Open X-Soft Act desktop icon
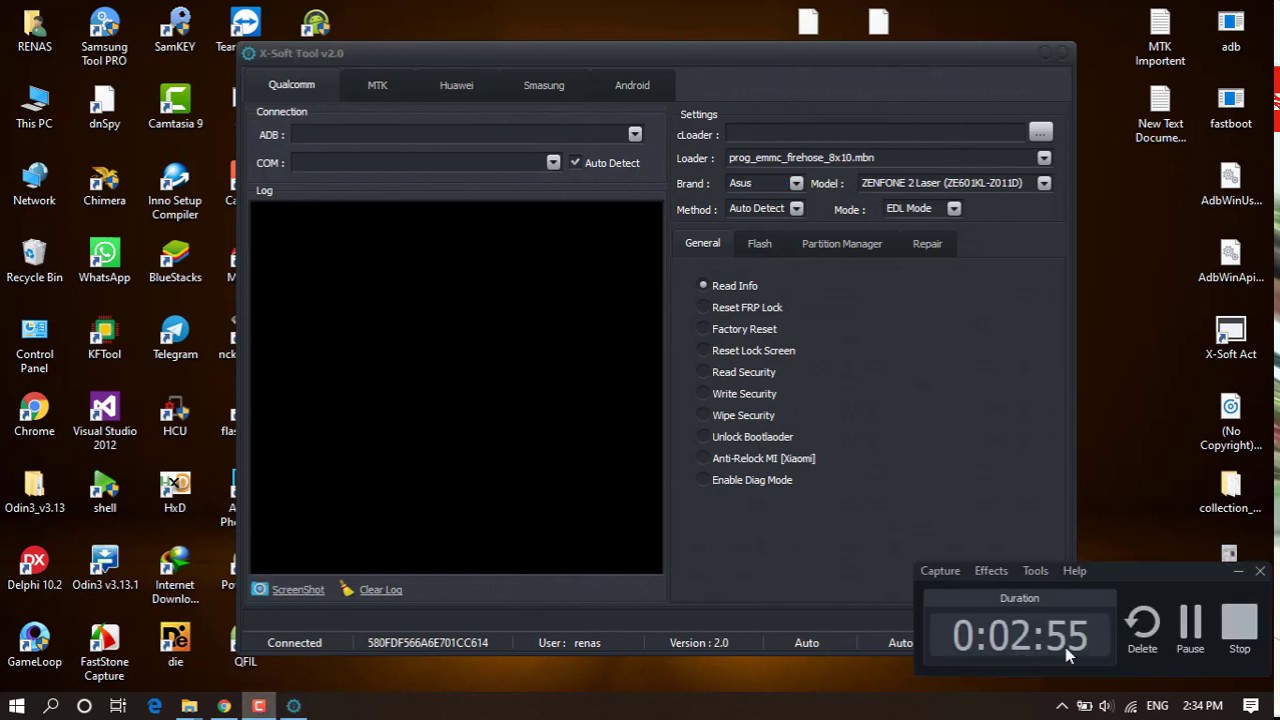The image size is (1280, 720). (1231, 338)
